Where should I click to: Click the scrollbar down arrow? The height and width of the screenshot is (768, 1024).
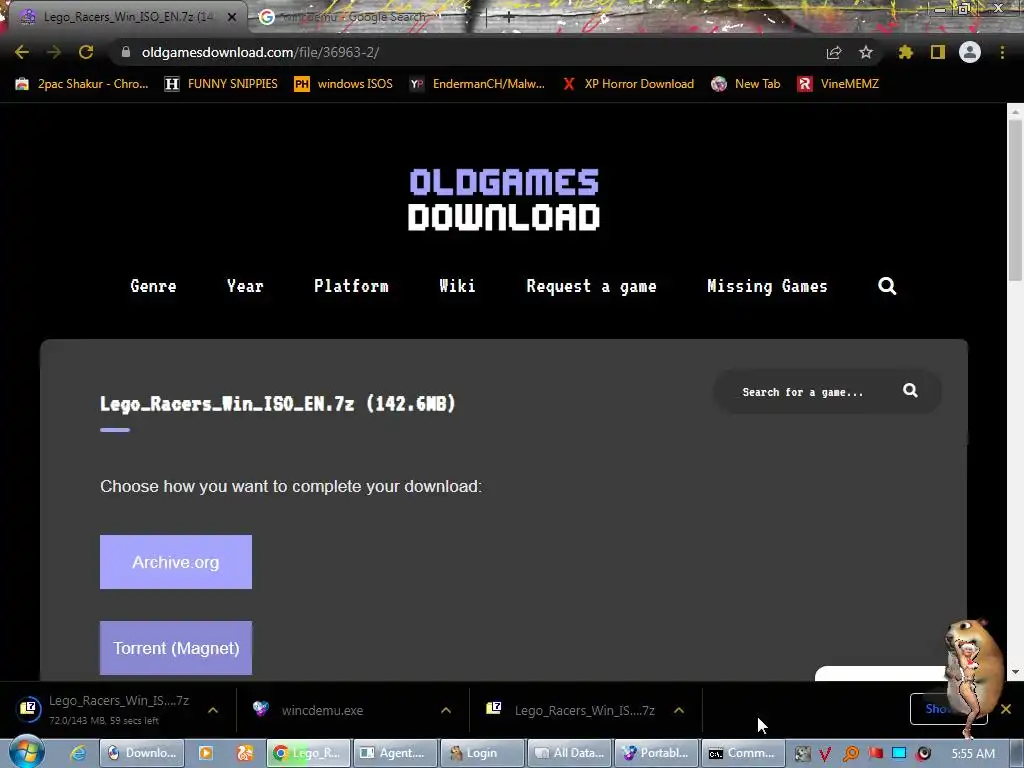[1015, 672]
